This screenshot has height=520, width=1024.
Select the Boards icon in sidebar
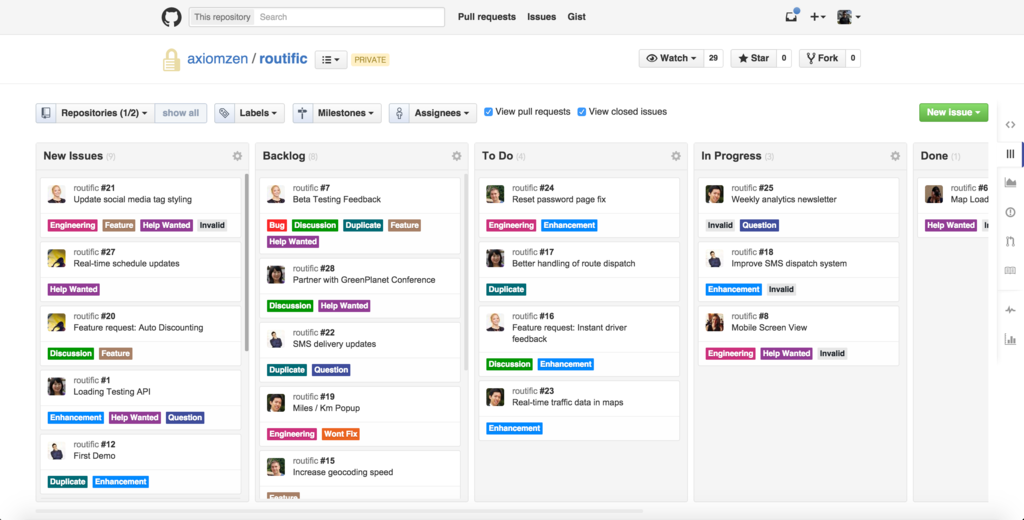click(x=1010, y=154)
